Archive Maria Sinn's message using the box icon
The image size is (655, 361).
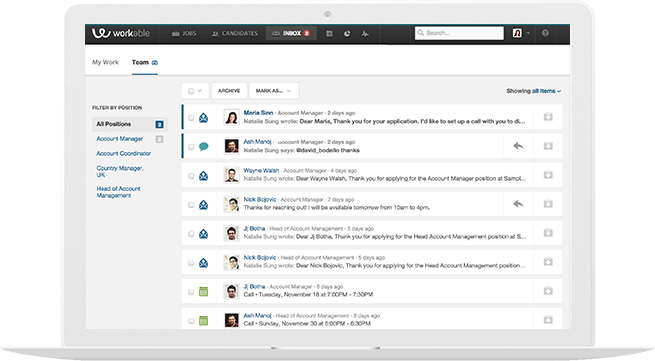(548, 117)
